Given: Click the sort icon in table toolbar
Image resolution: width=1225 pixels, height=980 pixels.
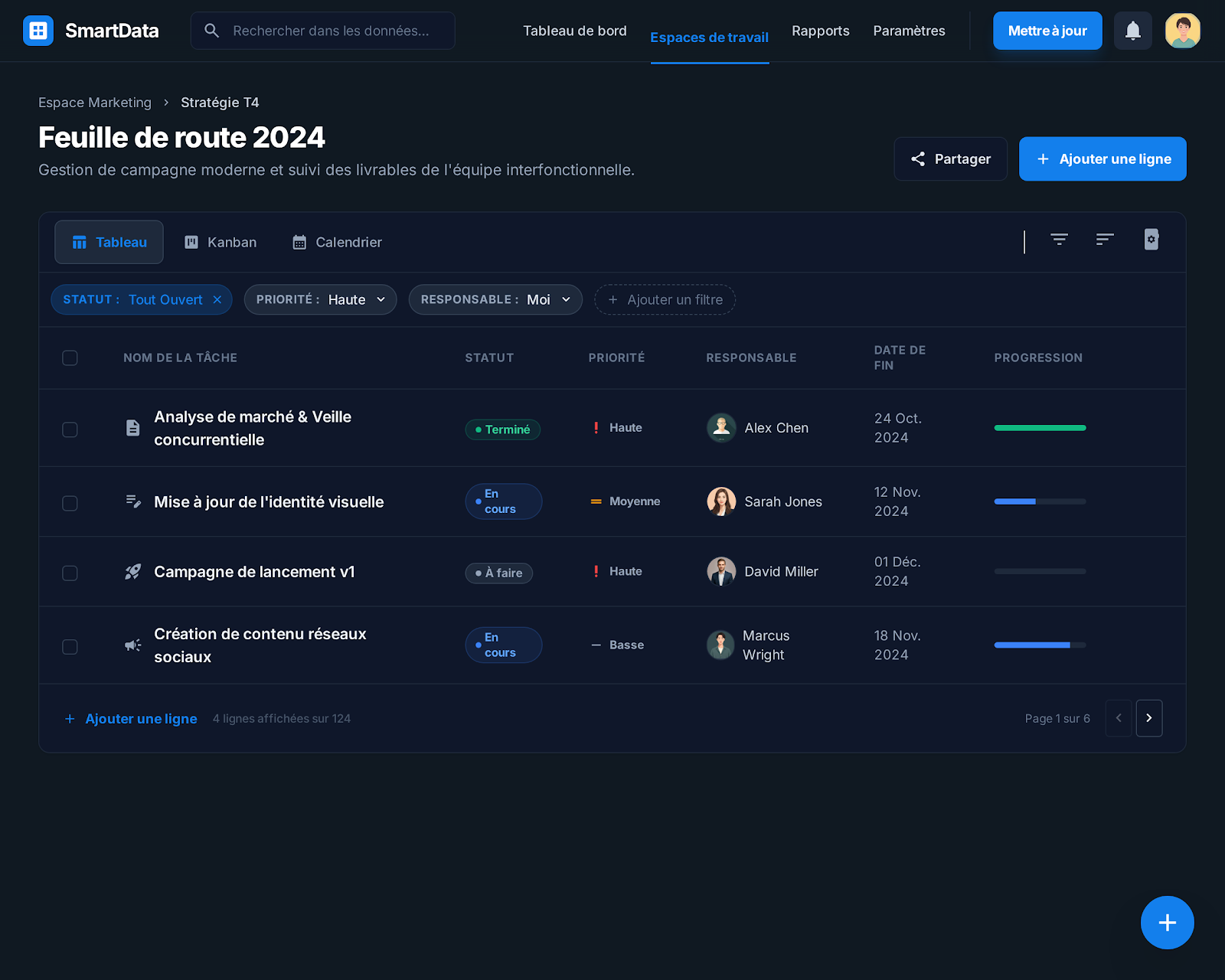Looking at the screenshot, I should click(1104, 240).
